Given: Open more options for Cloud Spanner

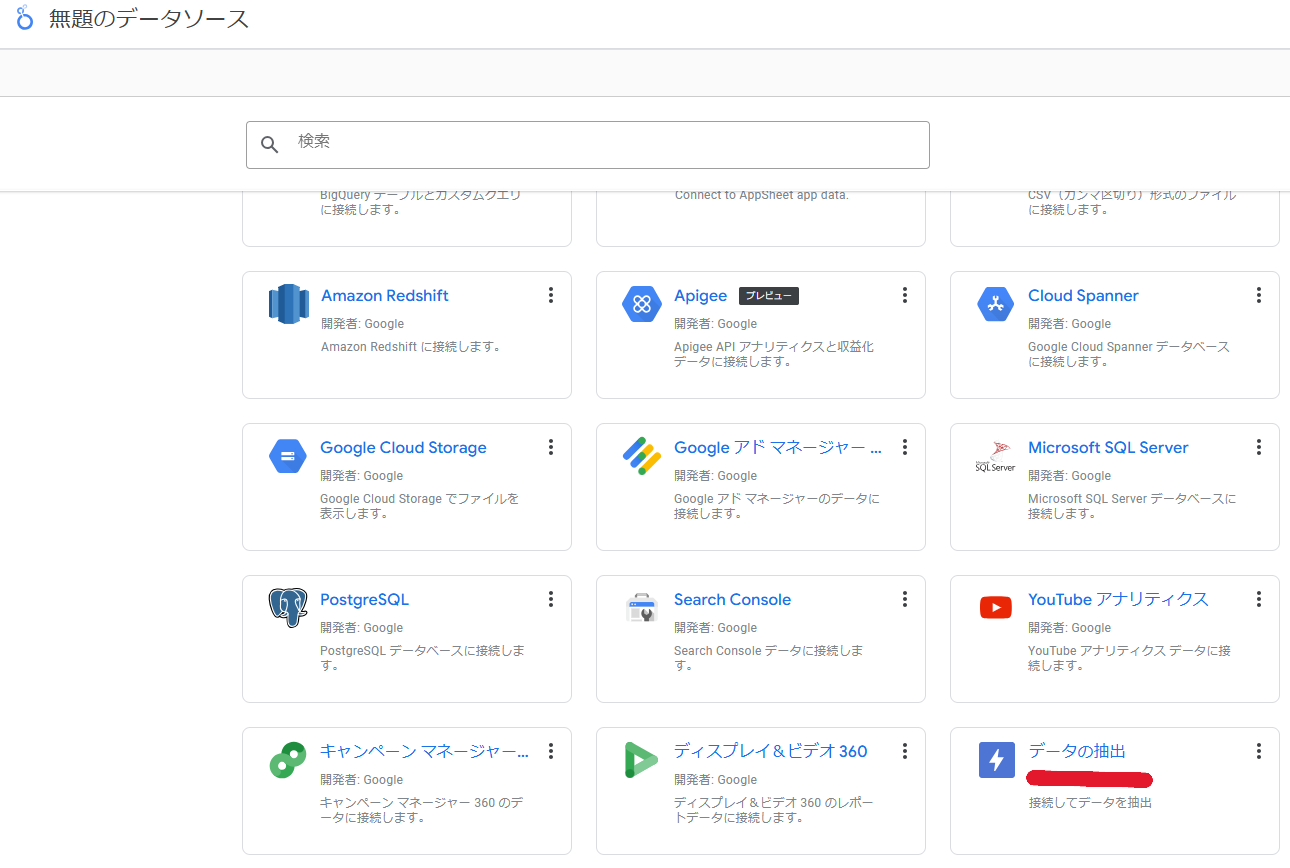Looking at the screenshot, I should tap(1258, 295).
